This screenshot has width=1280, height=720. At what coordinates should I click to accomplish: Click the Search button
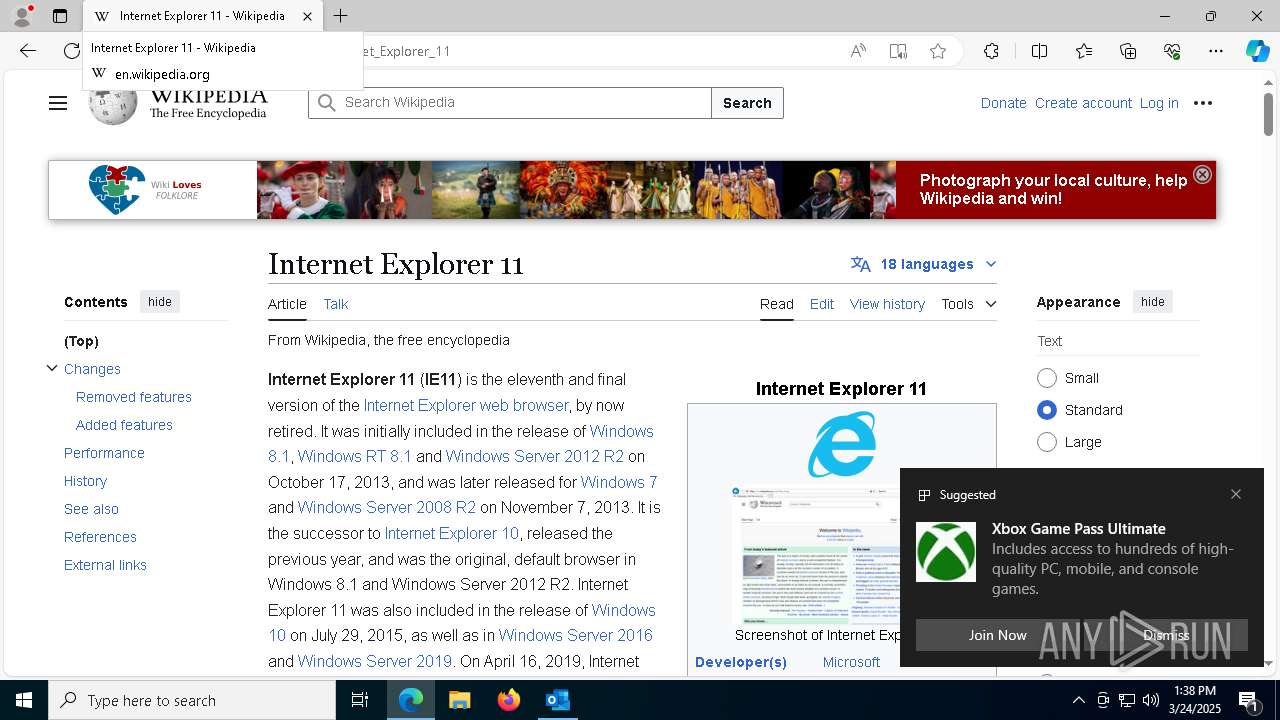tap(747, 103)
